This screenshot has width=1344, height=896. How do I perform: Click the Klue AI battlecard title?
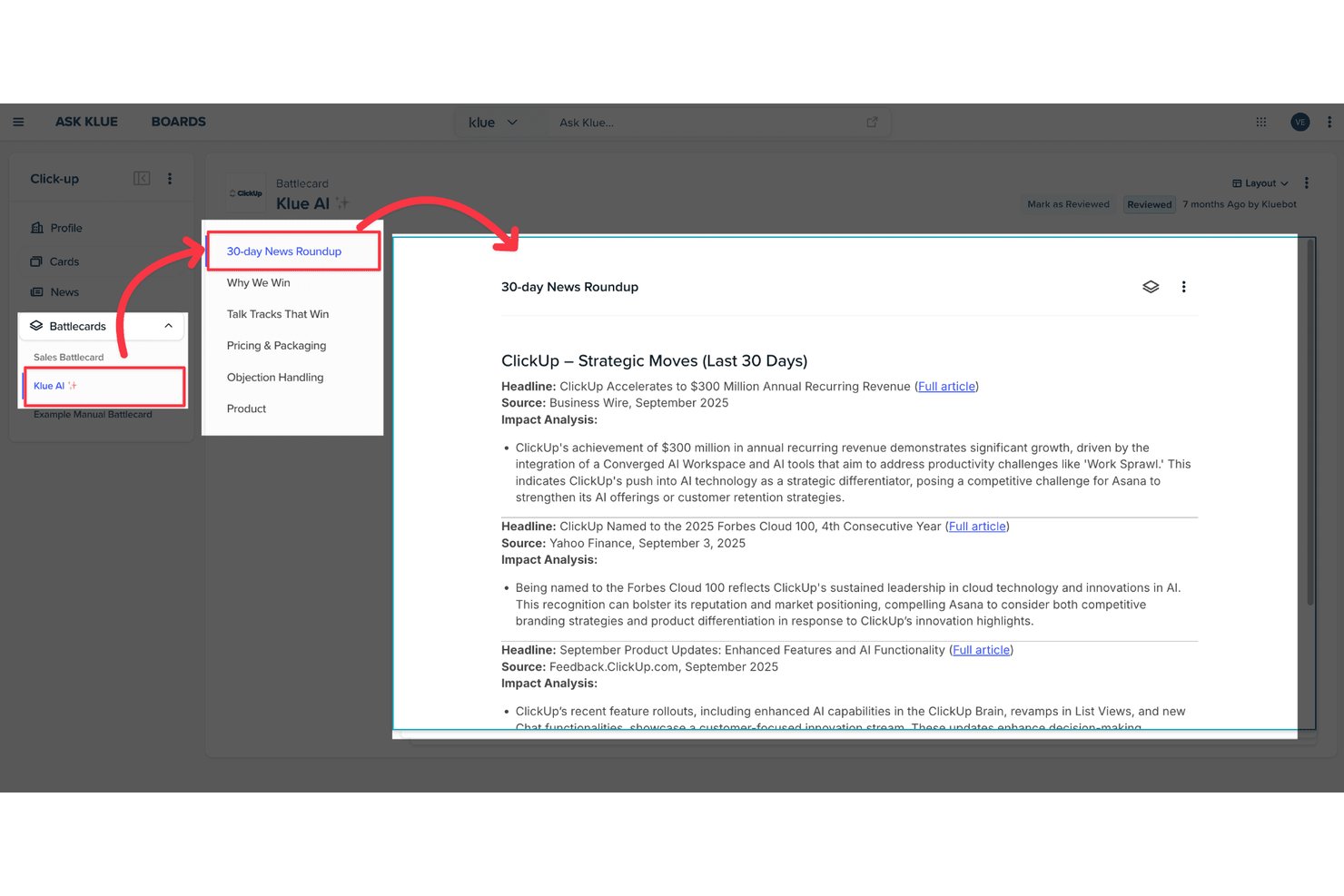point(302,203)
